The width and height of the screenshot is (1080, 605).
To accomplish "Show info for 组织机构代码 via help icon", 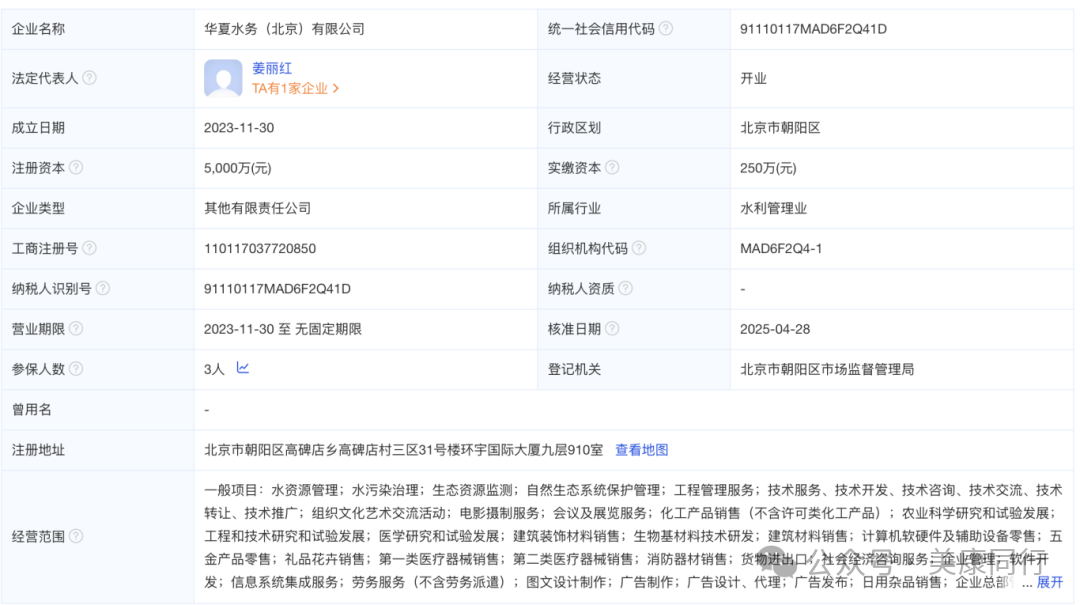I will 639,248.
